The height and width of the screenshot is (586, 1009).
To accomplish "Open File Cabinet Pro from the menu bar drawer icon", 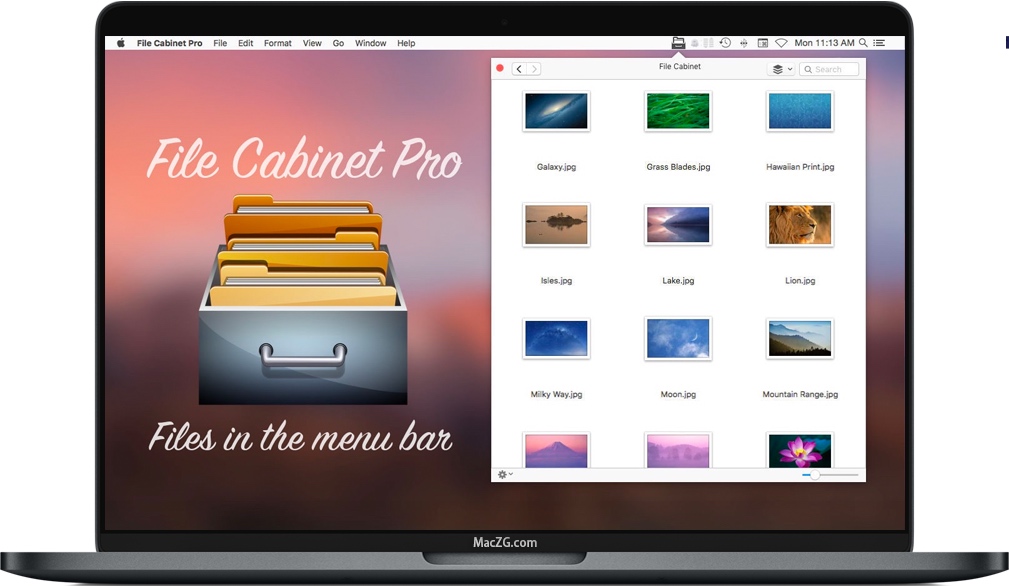I will [678, 43].
